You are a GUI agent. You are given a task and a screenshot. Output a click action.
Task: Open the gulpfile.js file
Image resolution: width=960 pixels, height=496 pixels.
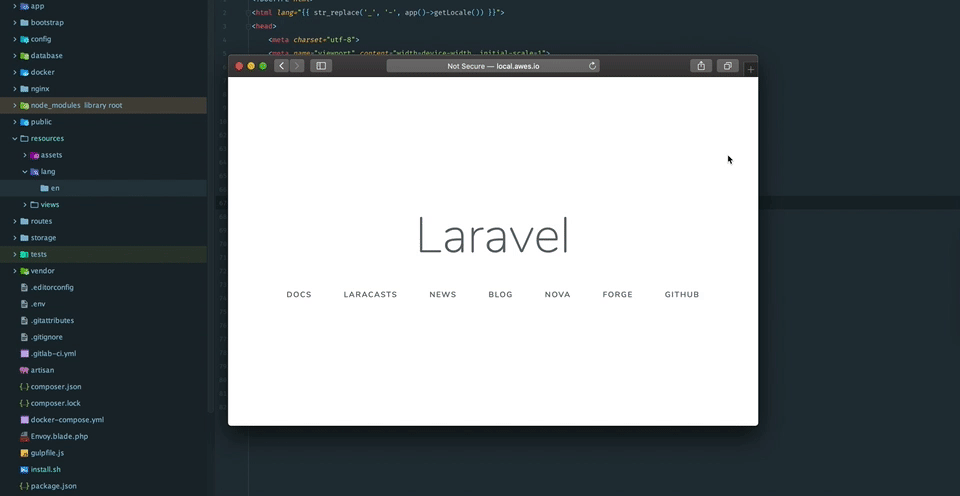point(47,453)
